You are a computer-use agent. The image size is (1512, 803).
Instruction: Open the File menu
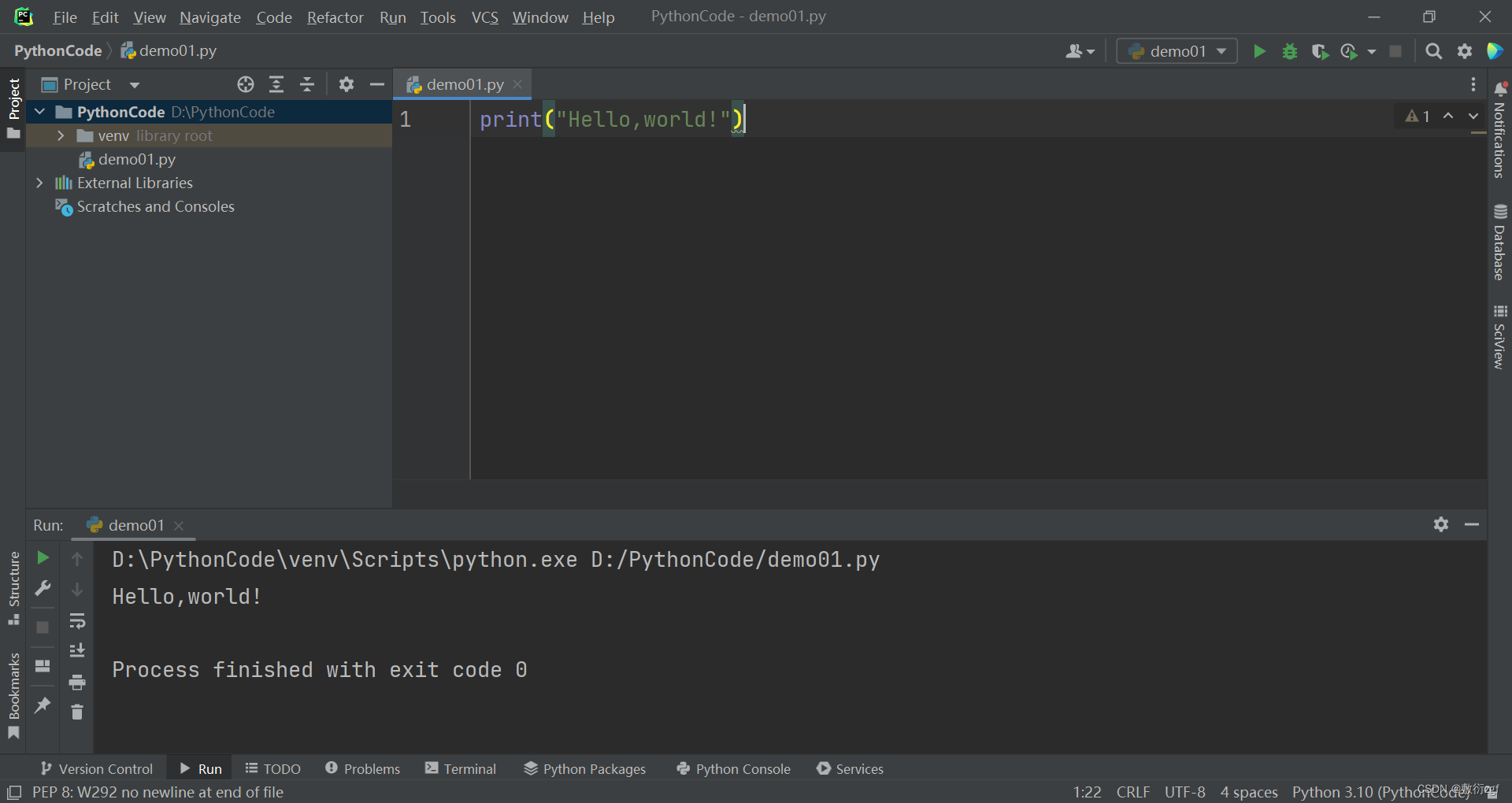(65, 17)
